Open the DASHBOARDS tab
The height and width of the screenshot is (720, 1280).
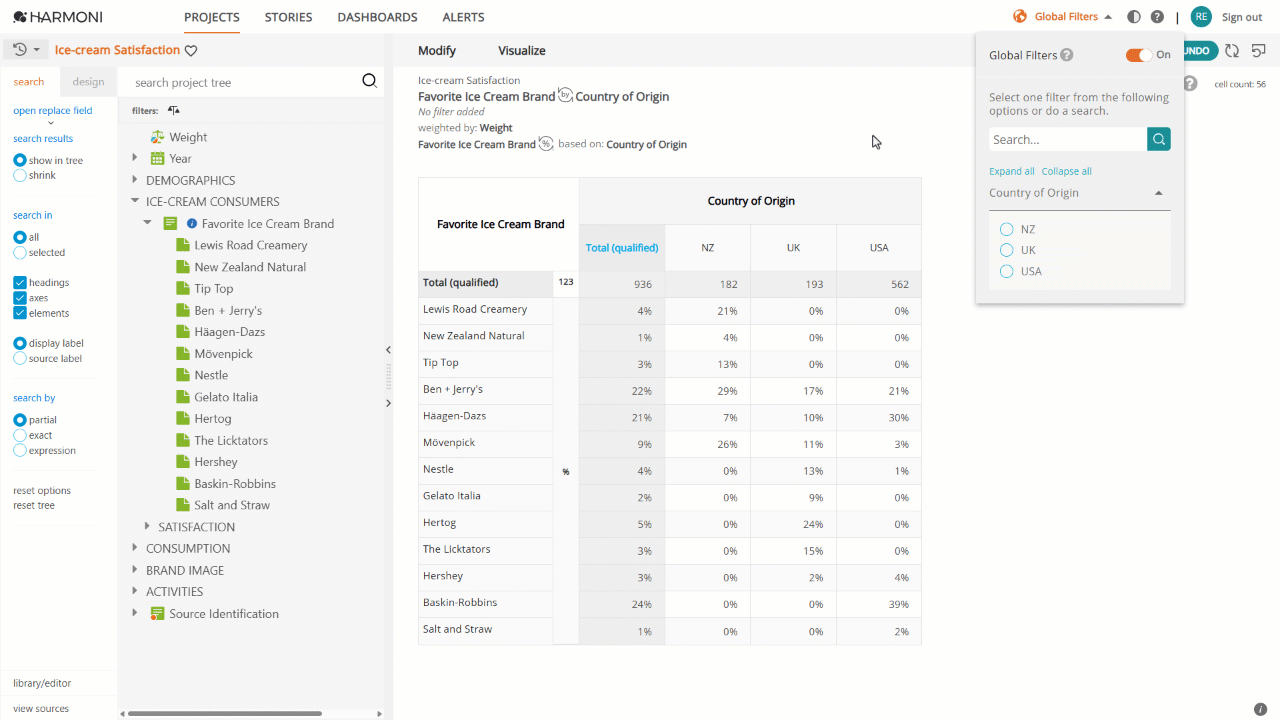click(377, 17)
